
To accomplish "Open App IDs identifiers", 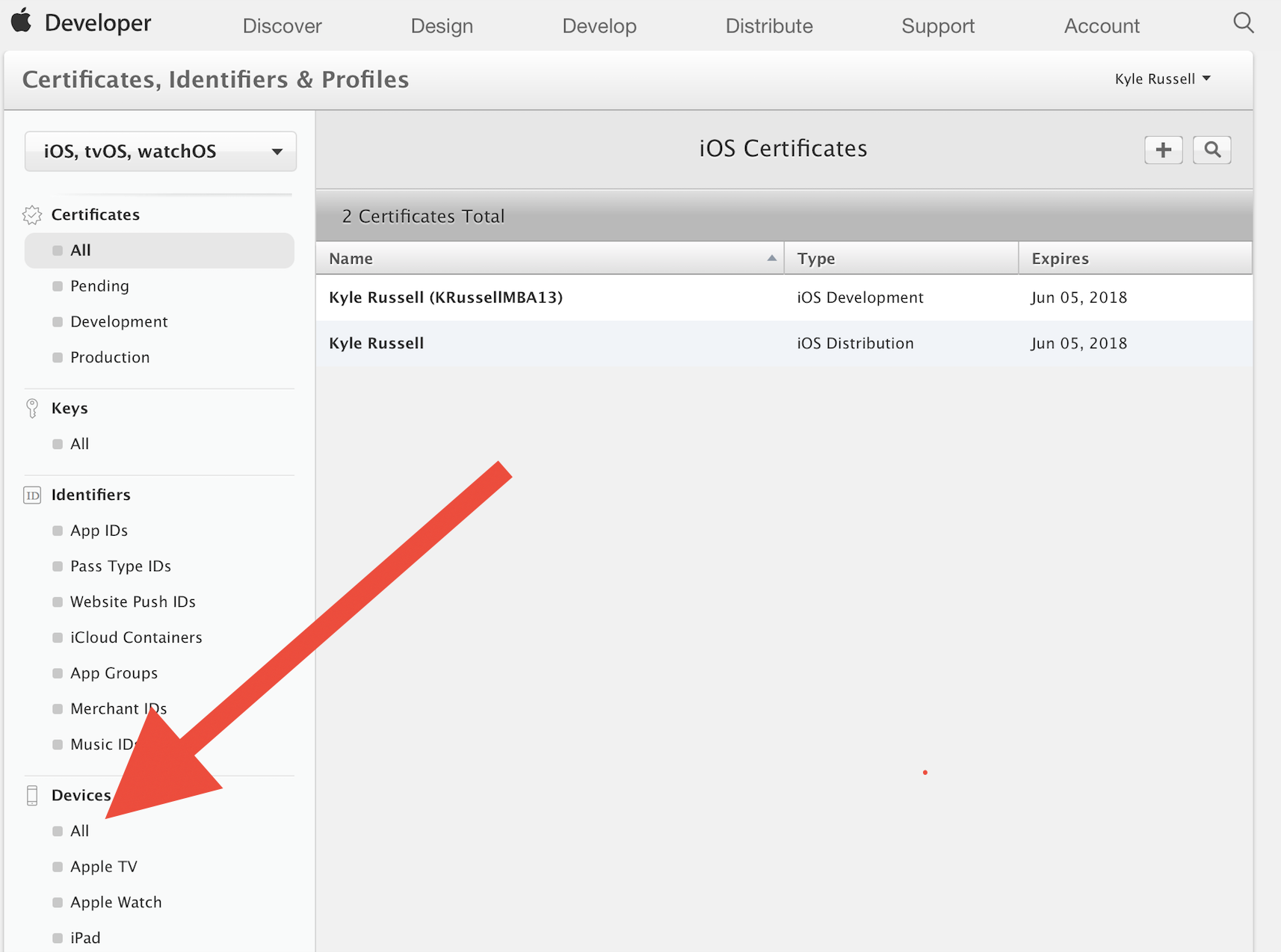I will [99, 531].
